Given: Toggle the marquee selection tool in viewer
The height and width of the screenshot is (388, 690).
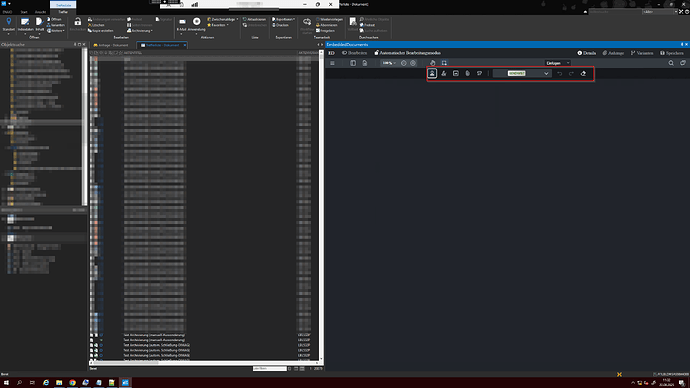Looking at the screenshot, I should click(444, 63).
